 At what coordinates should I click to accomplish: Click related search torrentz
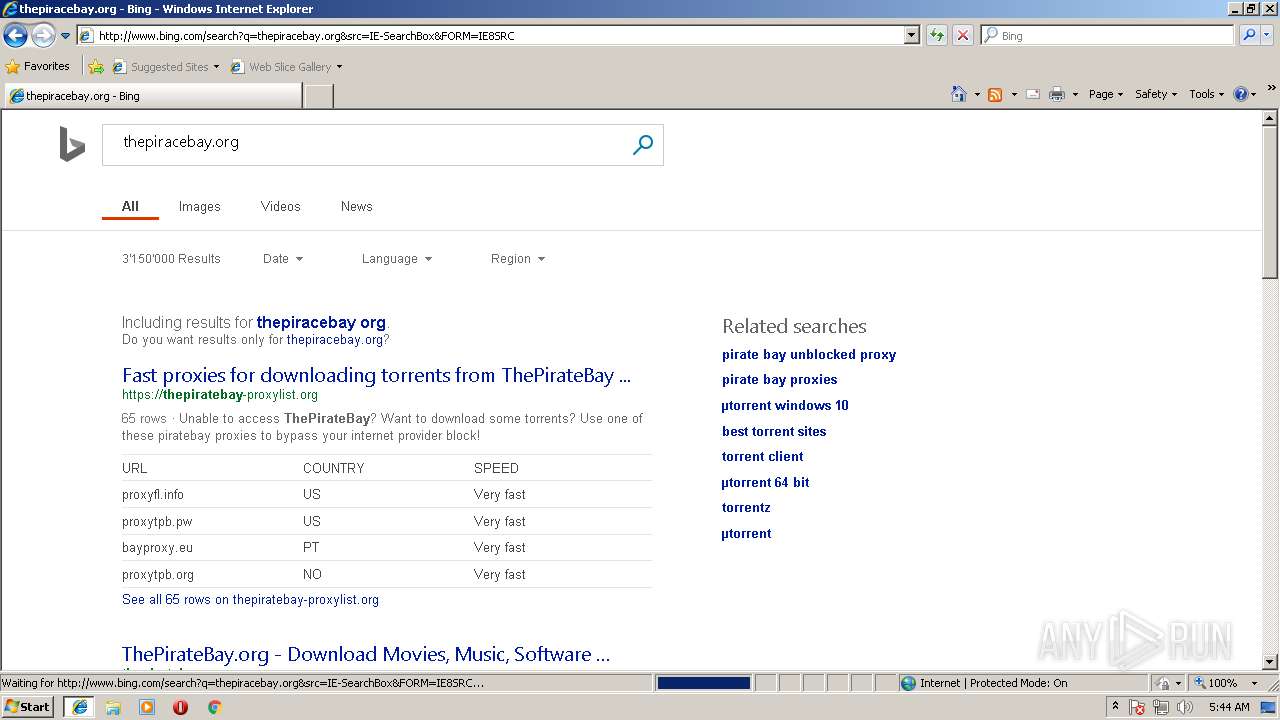click(x=746, y=507)
